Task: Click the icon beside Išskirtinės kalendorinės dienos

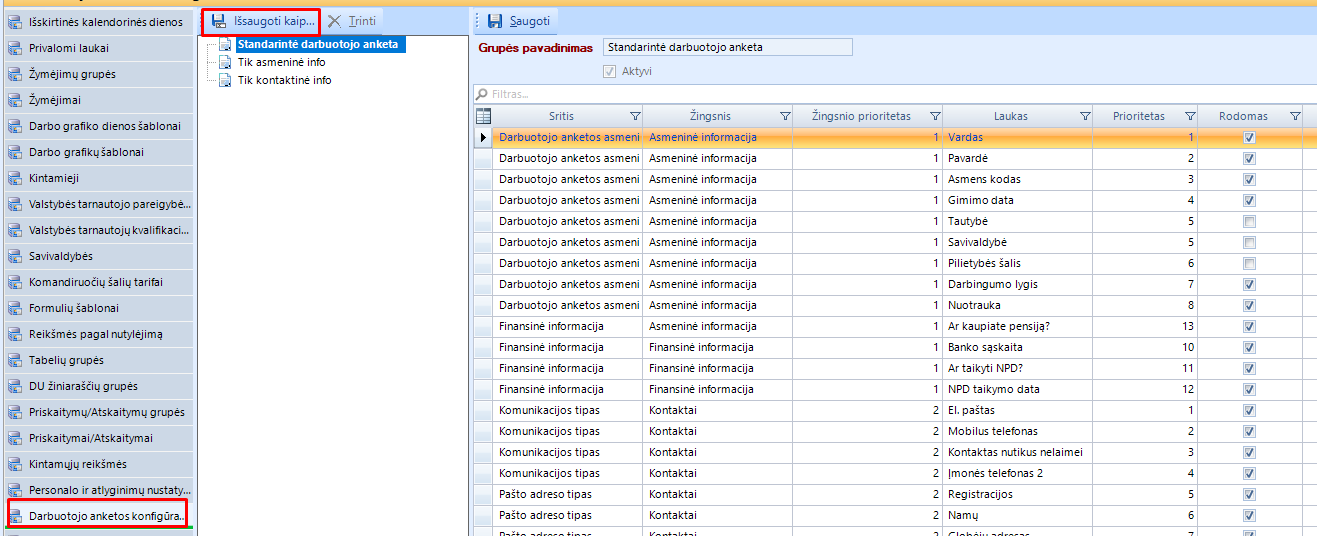Action: click(x=15, y=22)
